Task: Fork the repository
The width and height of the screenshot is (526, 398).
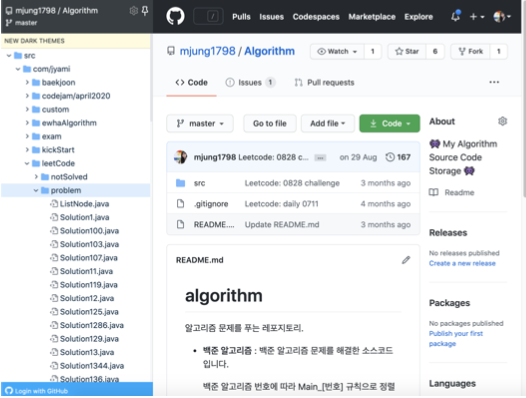Action: 471,51
